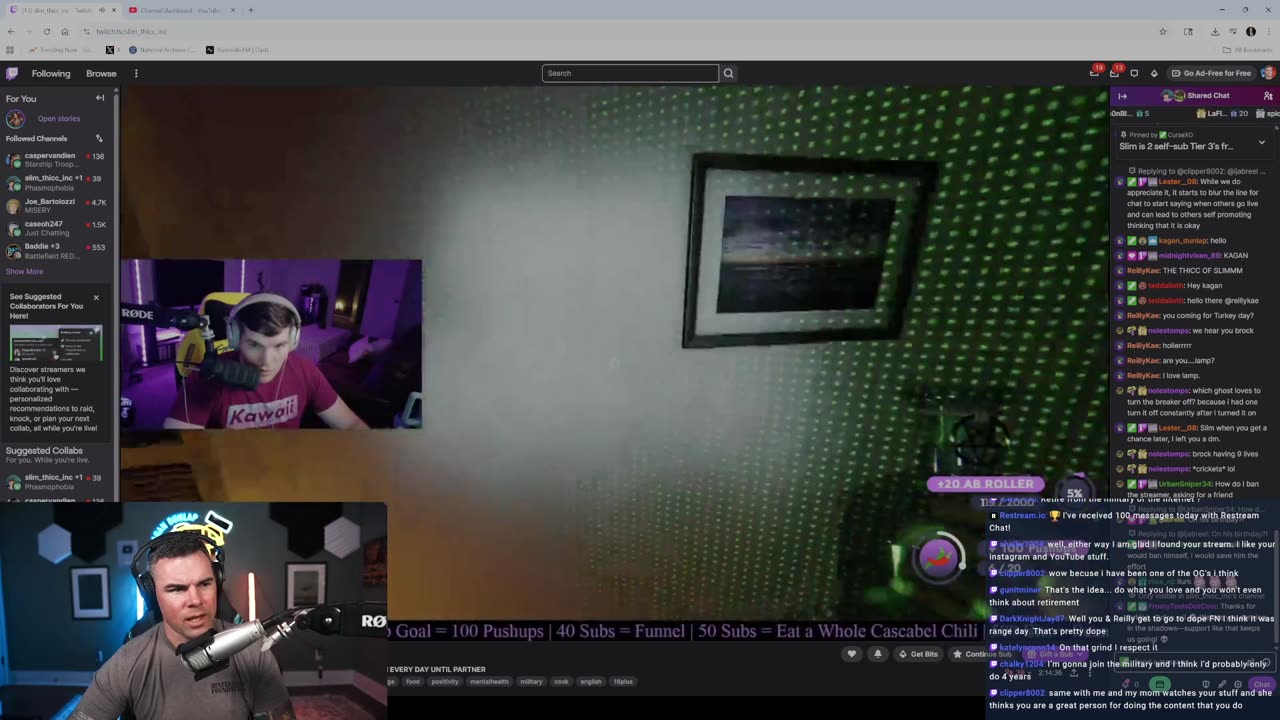The image size is (1280, 720).
Task: Open the Bits icon in top bar
Action: (1154, 73)
